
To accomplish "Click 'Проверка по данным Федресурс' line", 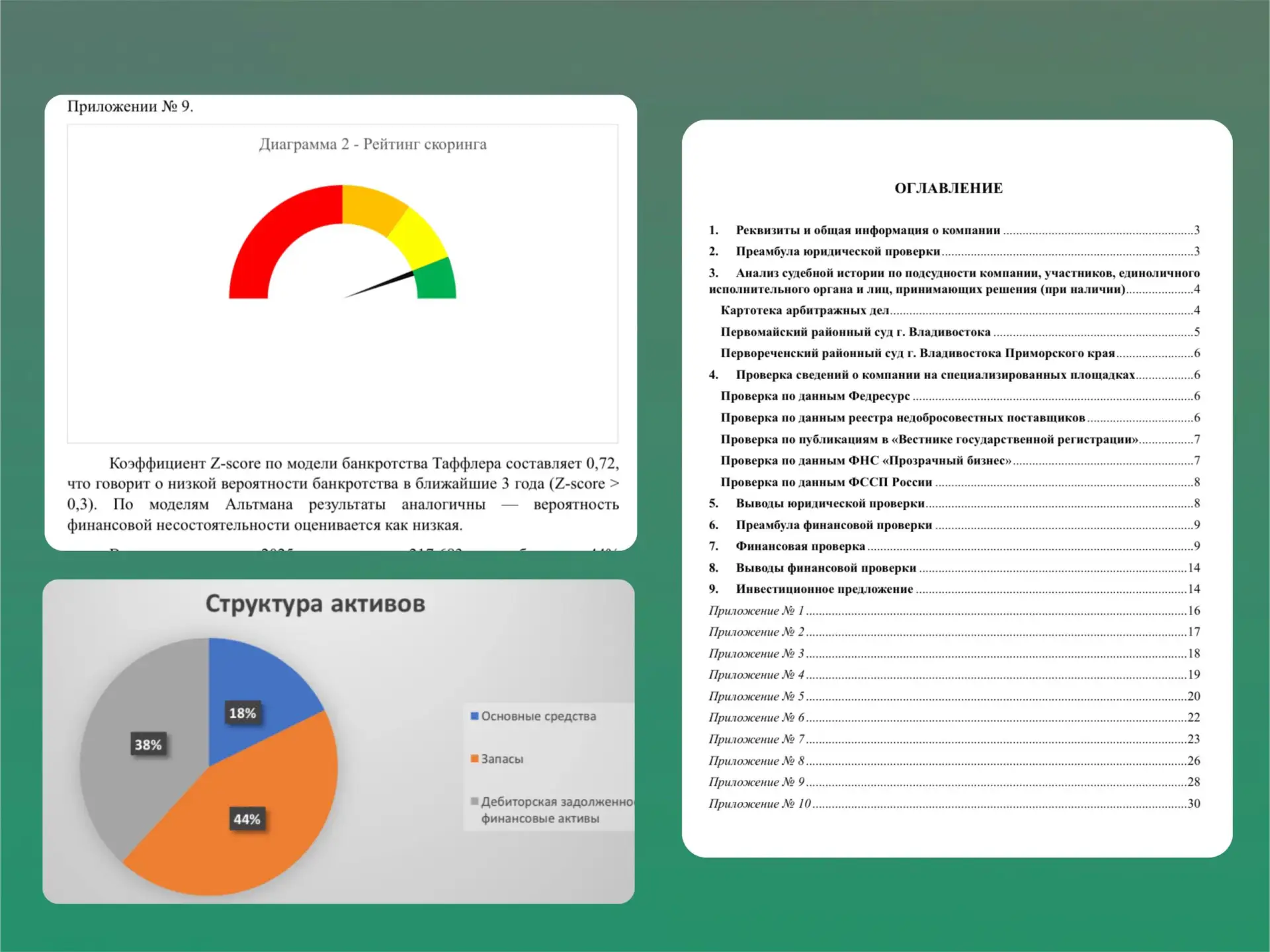I will coord(960,396).
